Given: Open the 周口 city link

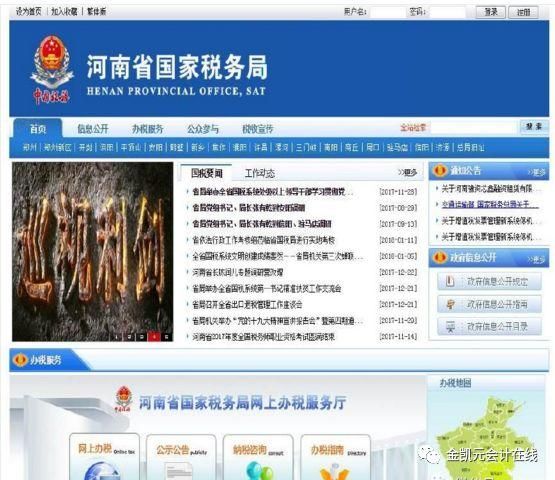Looking at the screenshot, I should (x=372, y=147).
